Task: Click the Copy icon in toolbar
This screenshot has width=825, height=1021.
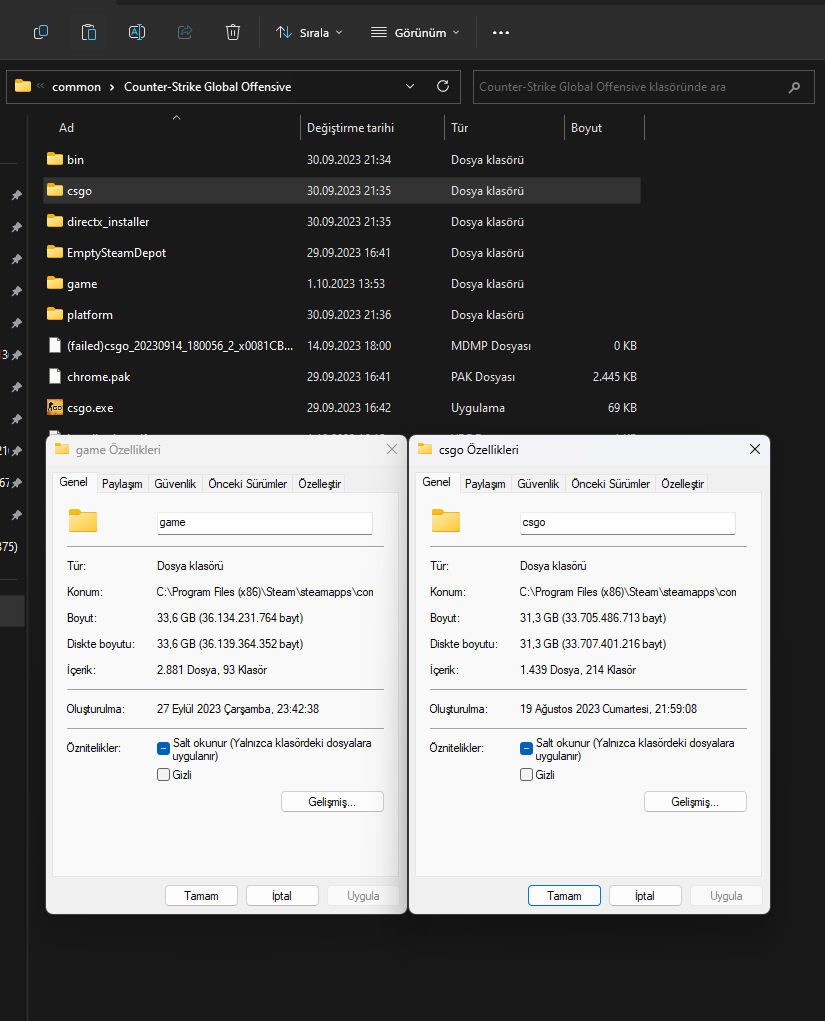Action: pyautogui.click(x=41, y=32)
